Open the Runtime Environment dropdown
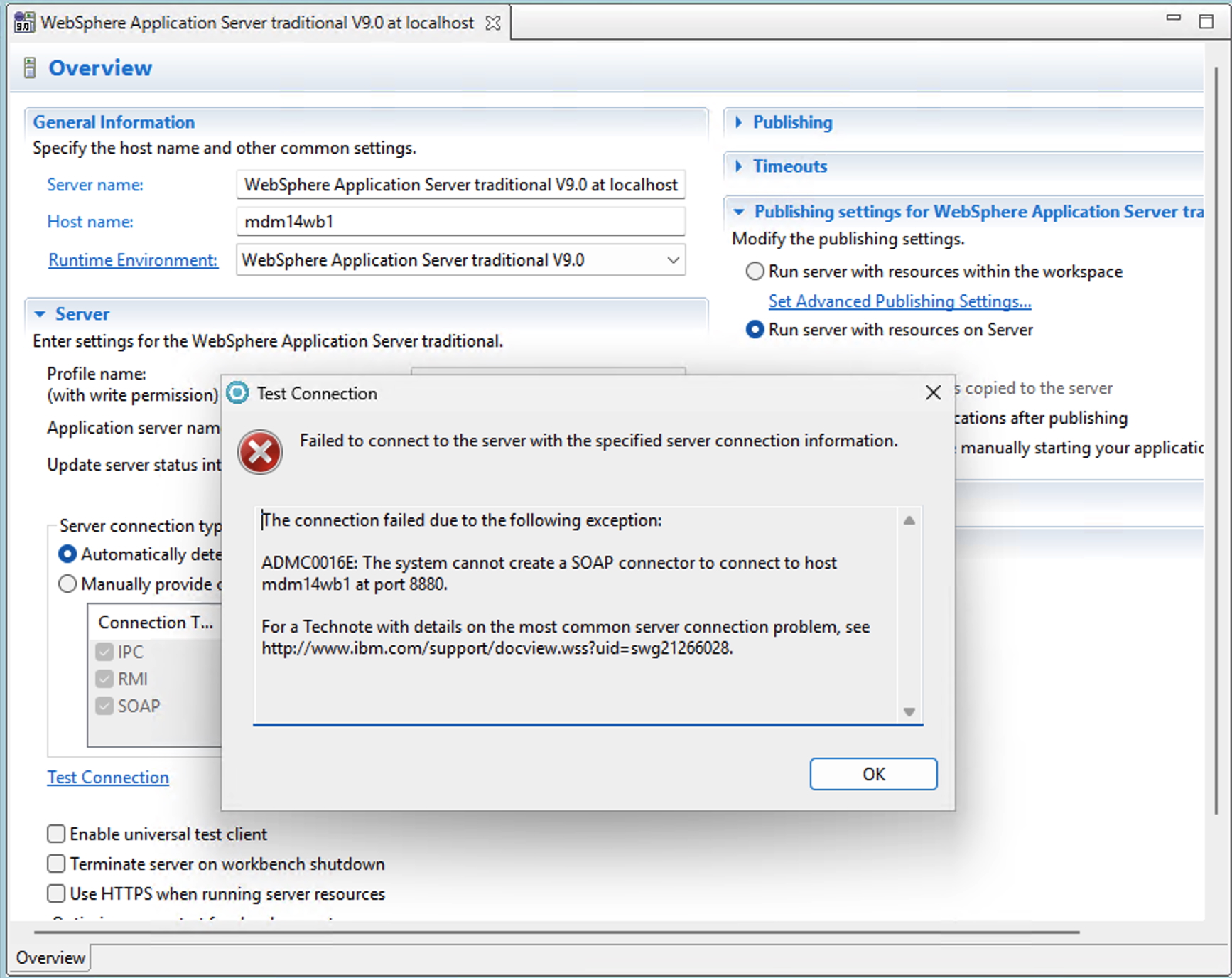 (672, 260)
